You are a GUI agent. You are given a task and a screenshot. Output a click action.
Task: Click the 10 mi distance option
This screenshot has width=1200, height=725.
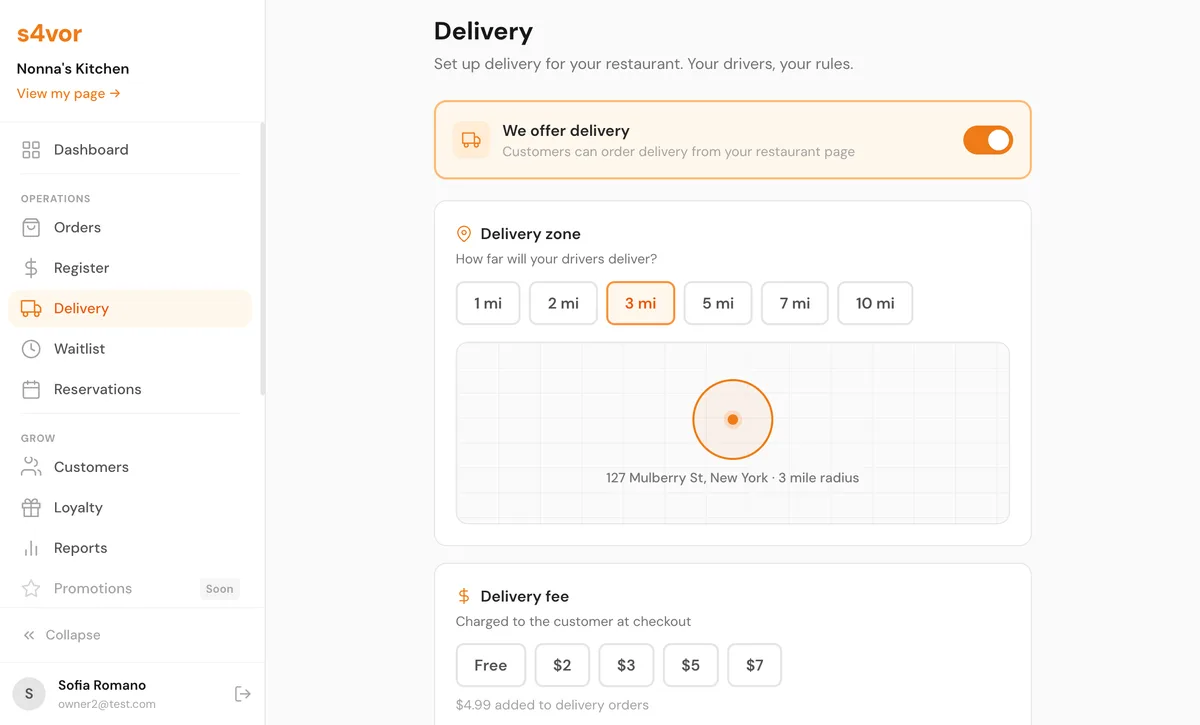click(x=874, y=302)
